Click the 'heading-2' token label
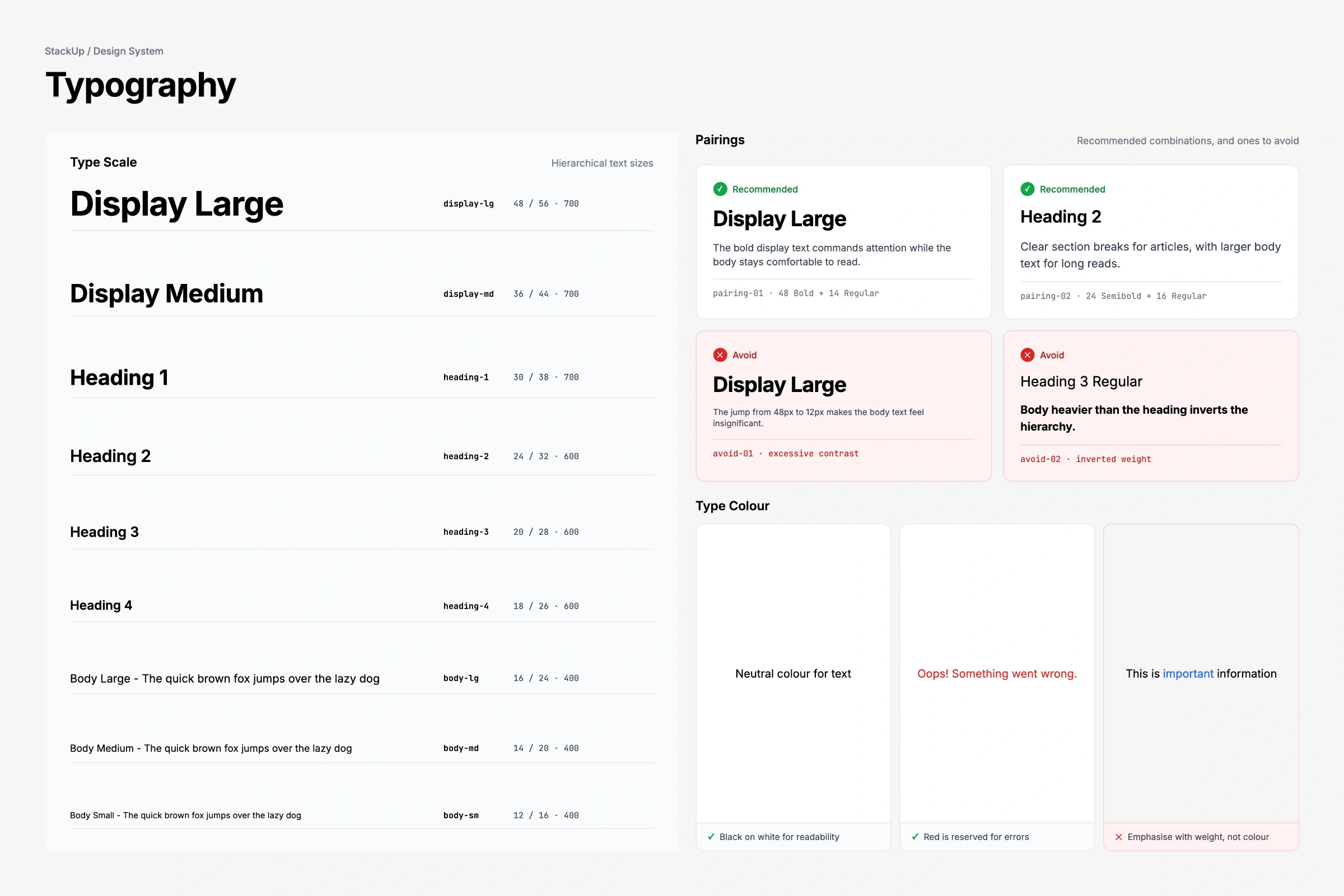 pos(466,456)
